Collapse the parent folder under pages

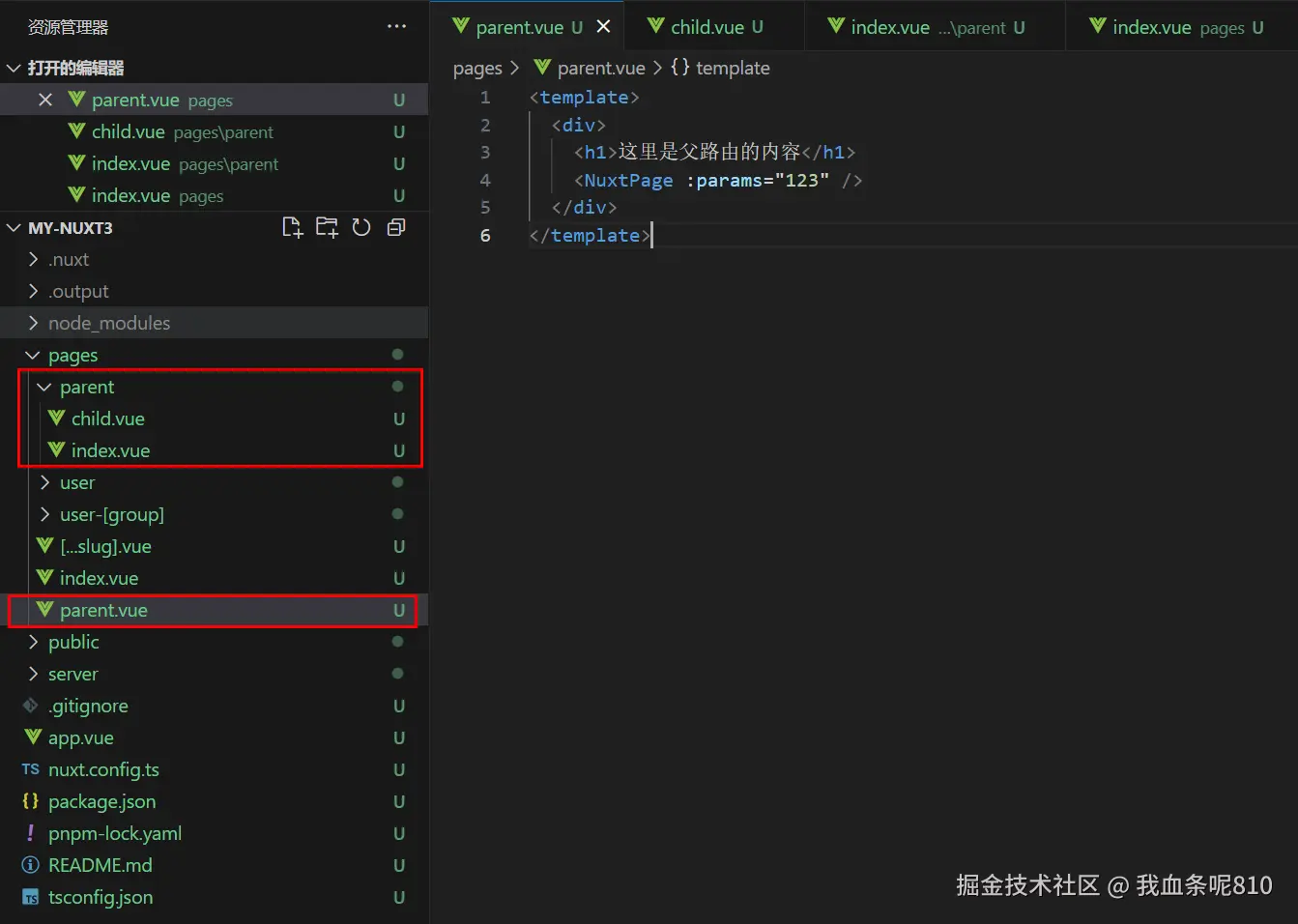click(x=44, y=387)
